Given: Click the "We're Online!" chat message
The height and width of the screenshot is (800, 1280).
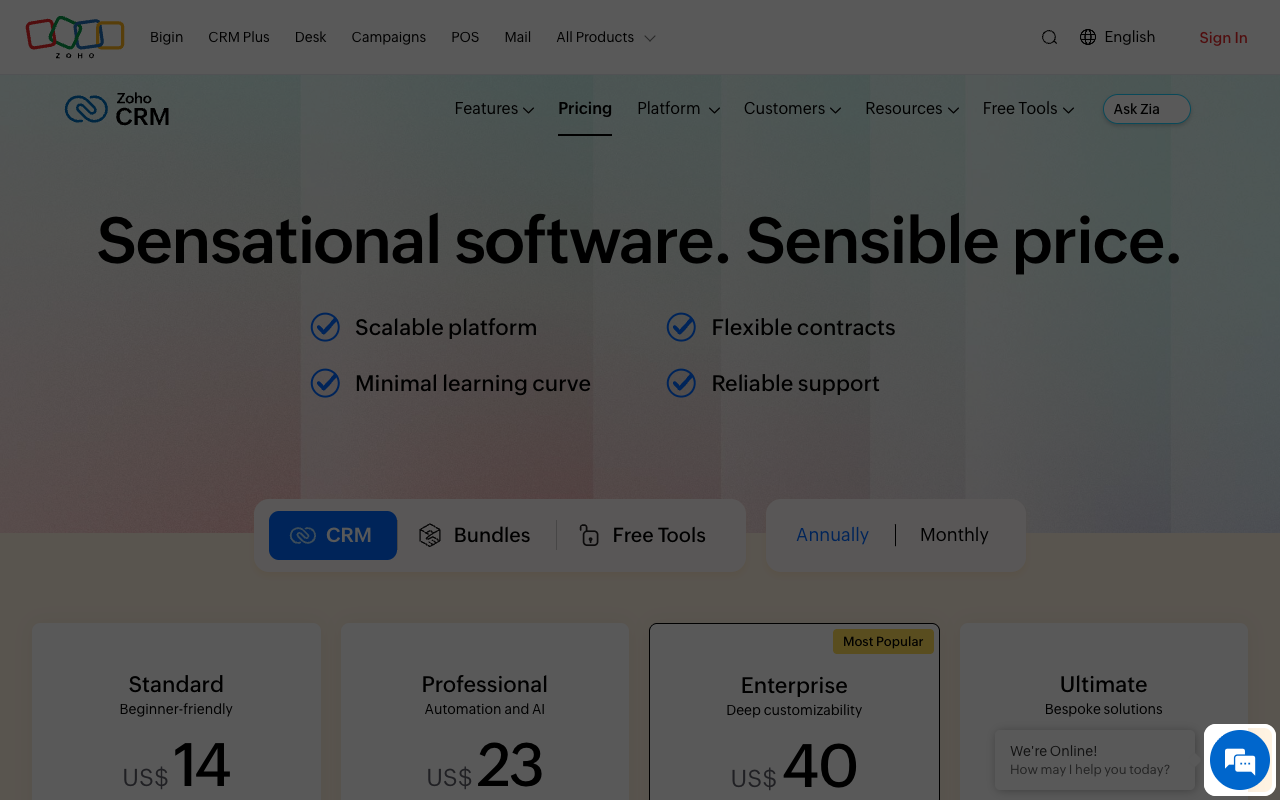Looking at the screenshot, I should coord(1053,751).
